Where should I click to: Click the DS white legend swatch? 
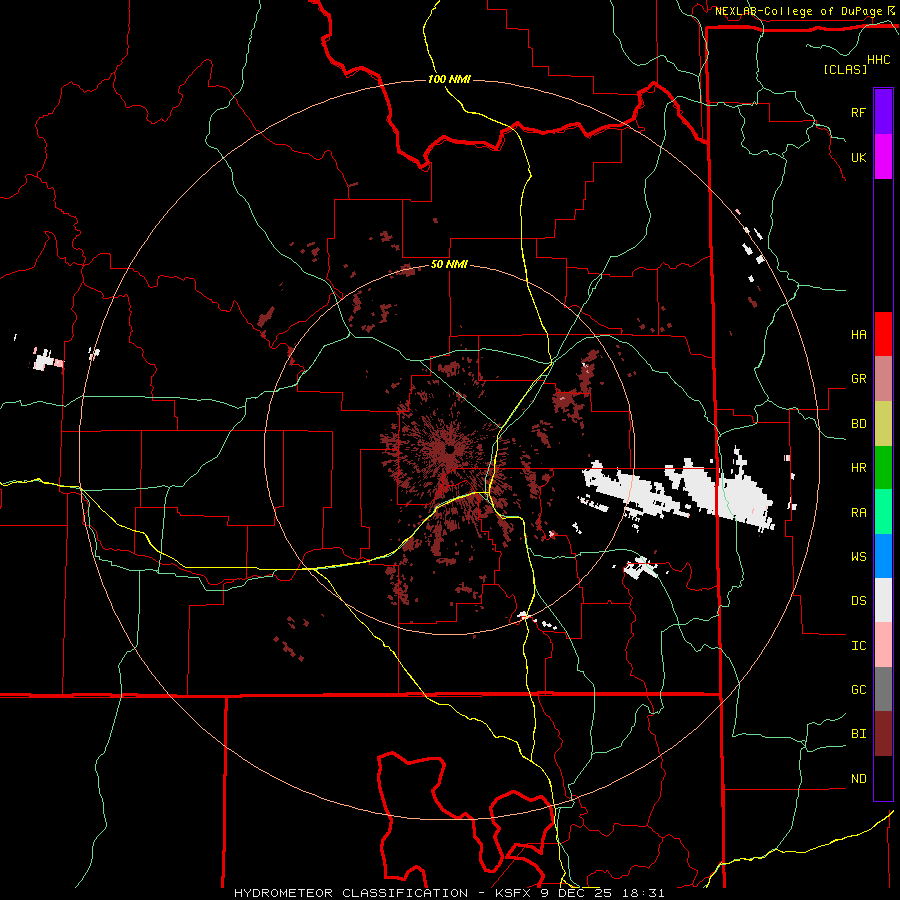coord(883,600)
